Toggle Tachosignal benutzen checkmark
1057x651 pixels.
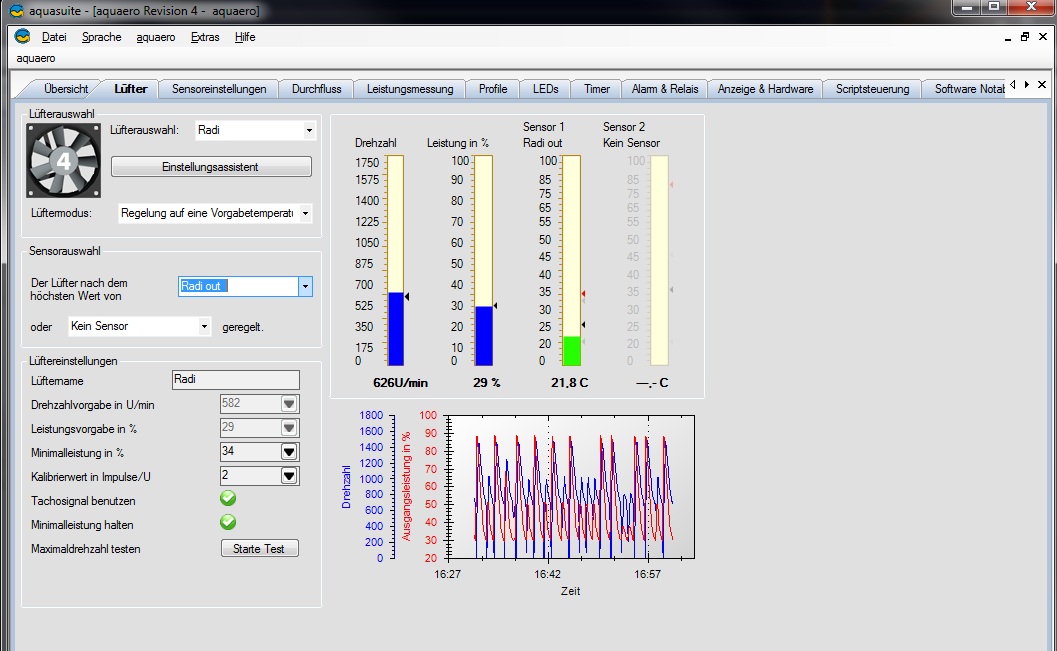[x=228, y=498]
